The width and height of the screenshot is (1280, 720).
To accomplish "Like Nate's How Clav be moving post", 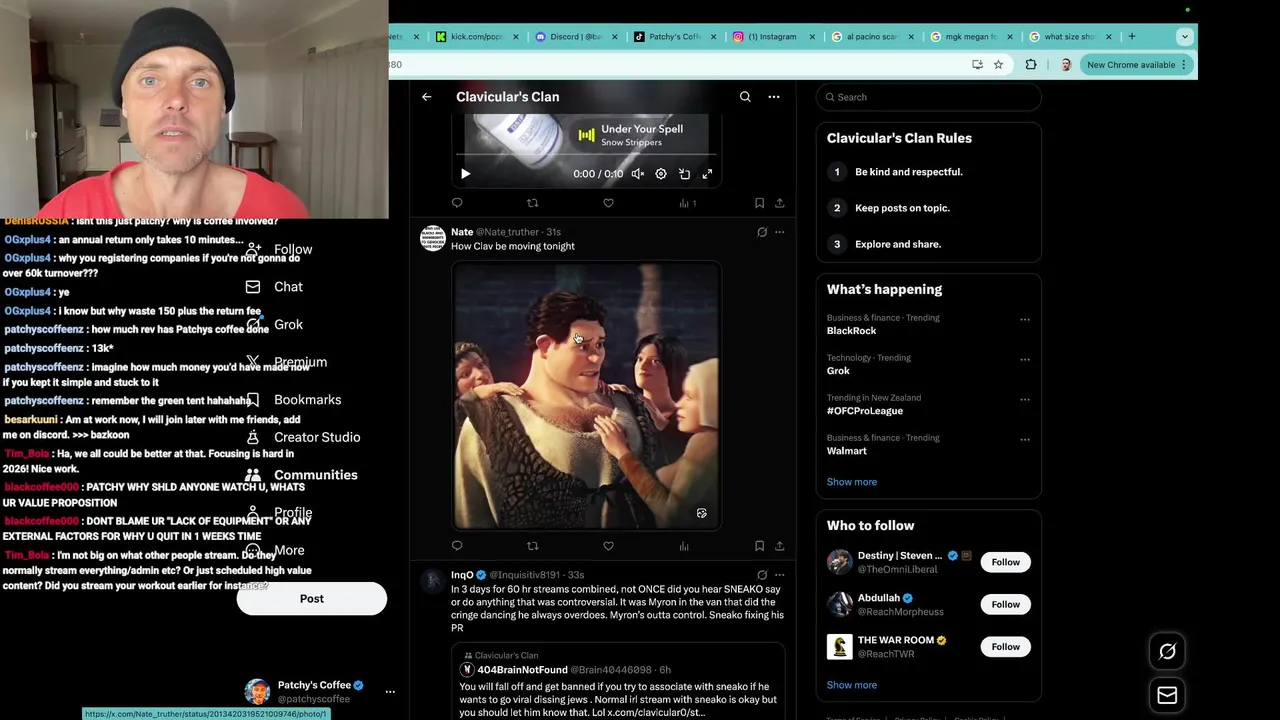I will [x=608, y=546].
